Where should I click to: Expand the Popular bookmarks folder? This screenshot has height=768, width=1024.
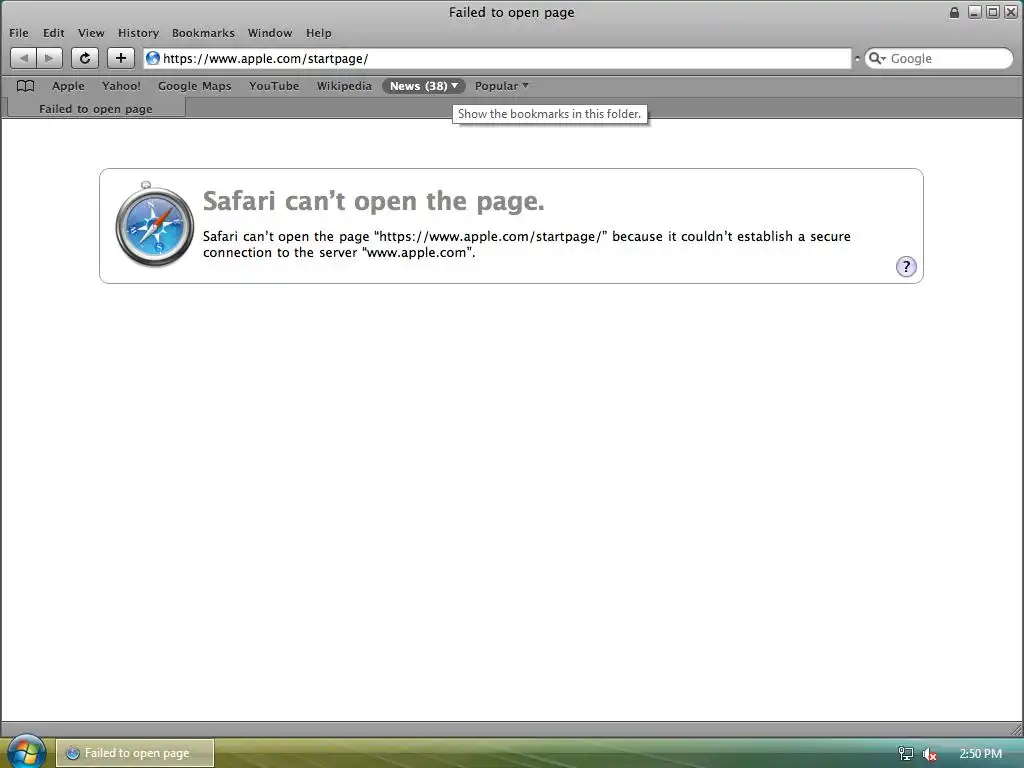pos(502,86)
